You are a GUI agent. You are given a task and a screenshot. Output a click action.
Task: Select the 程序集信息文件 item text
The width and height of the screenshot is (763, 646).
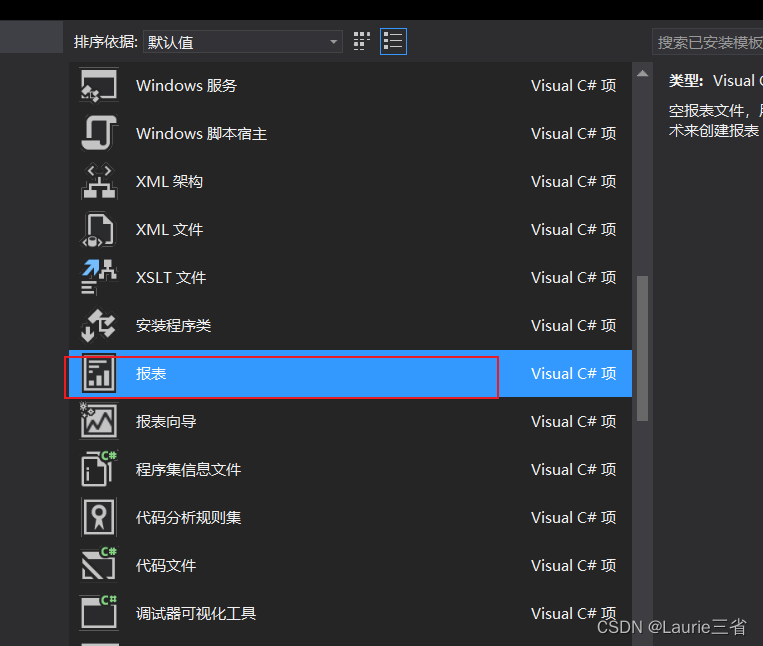tap(188, 469)
